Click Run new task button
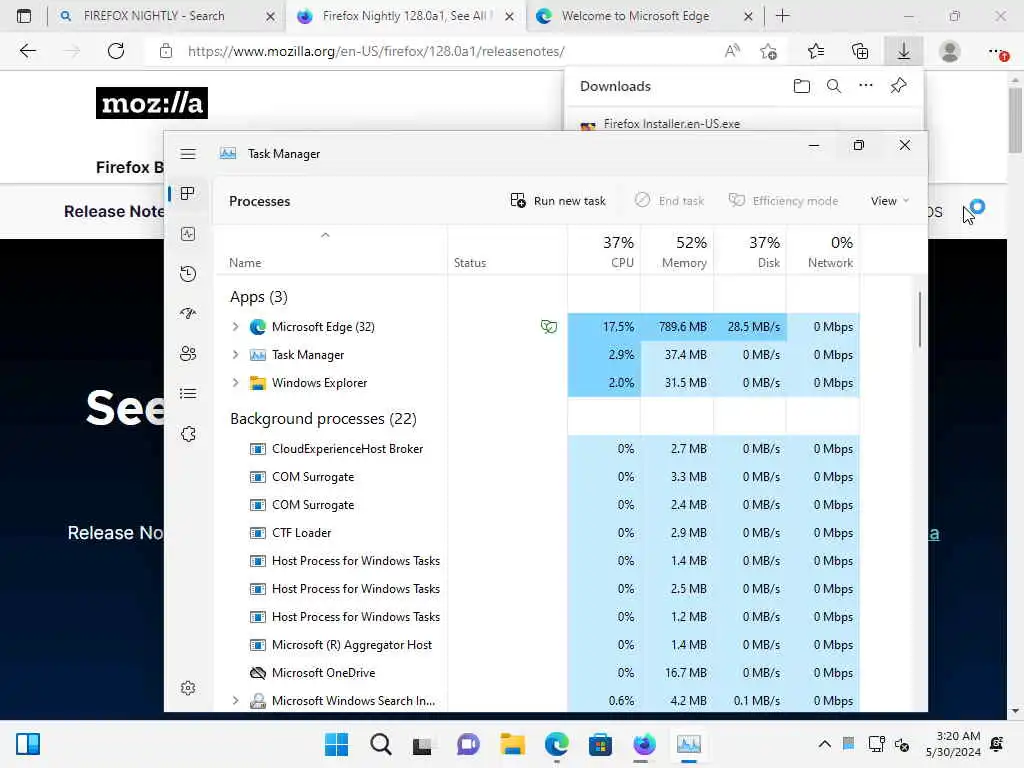This screenshot has width=1024, height=768. [558, 201]
